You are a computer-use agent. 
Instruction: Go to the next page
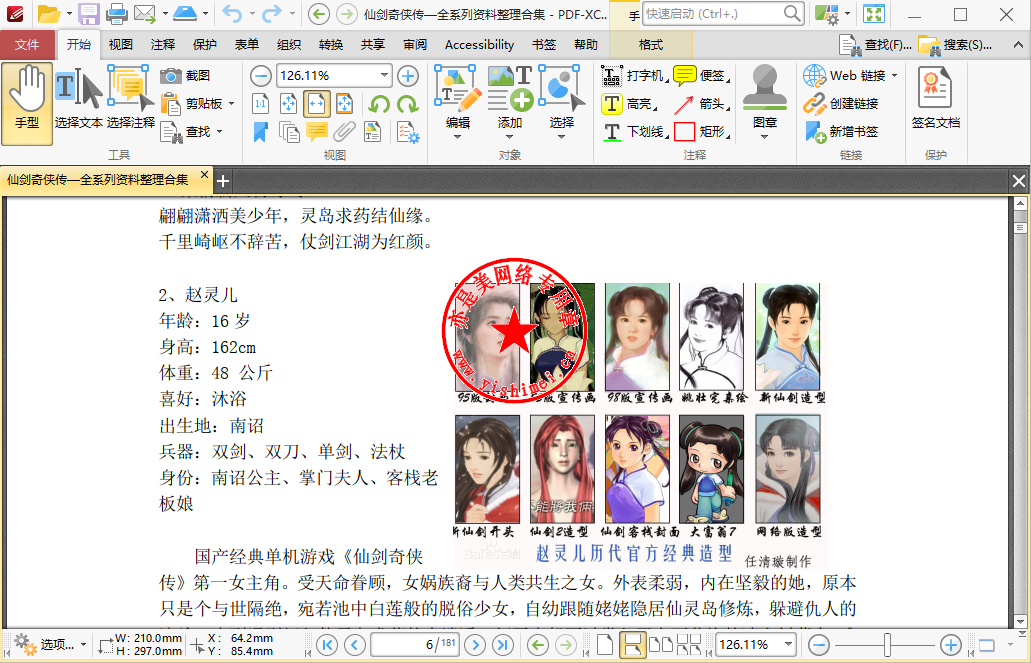click(x=475, y=645)
